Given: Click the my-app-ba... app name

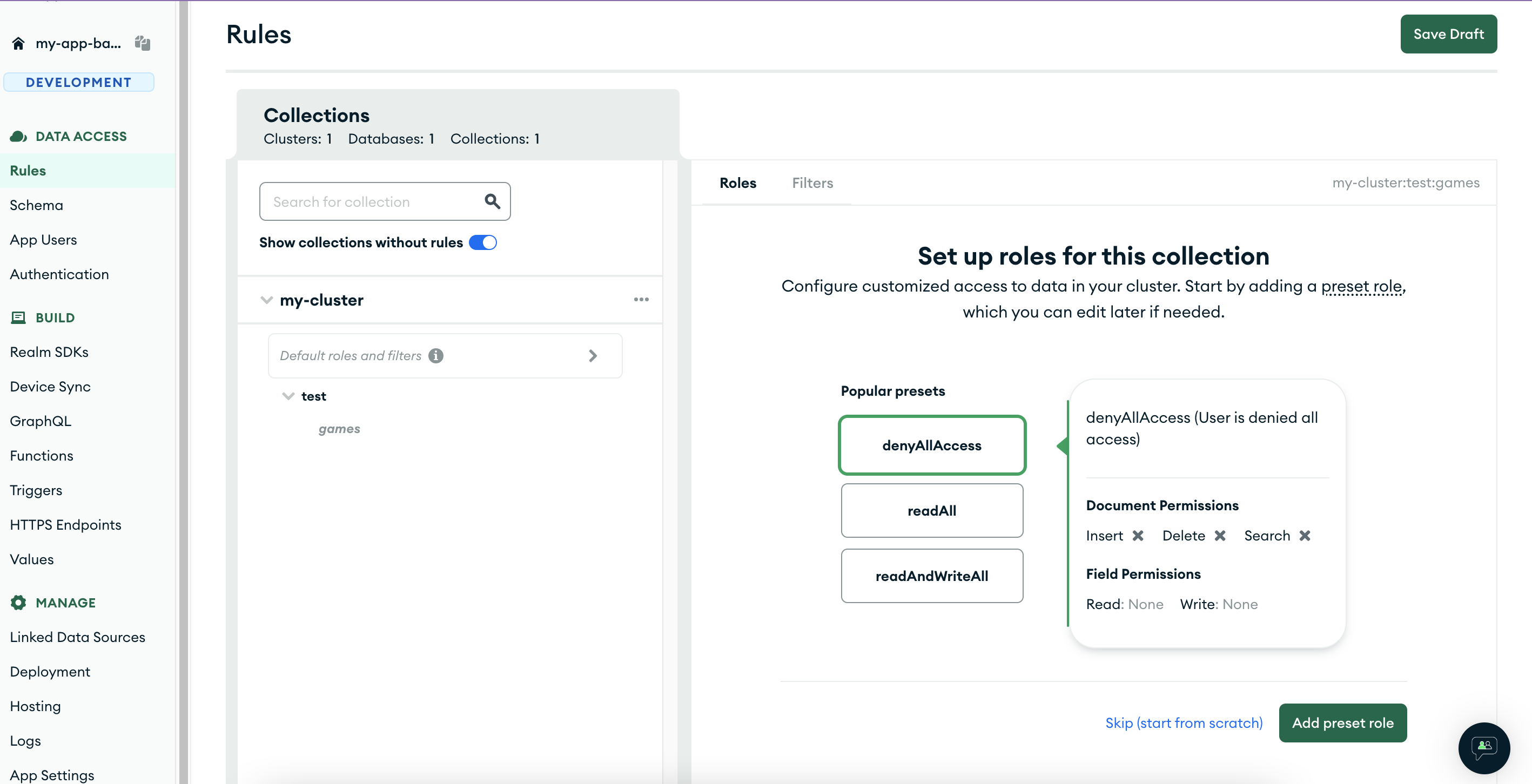Looking at the screenshot, I should pyautogui.click(x=78, y=43).
